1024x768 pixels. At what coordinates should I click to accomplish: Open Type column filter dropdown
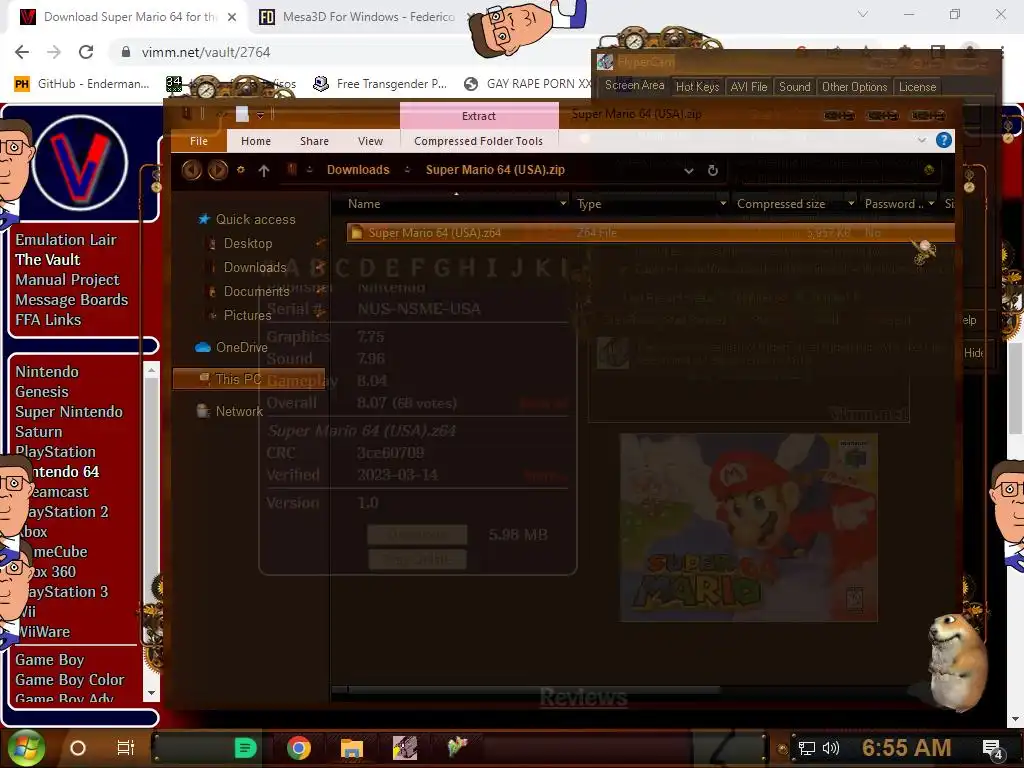722,204
